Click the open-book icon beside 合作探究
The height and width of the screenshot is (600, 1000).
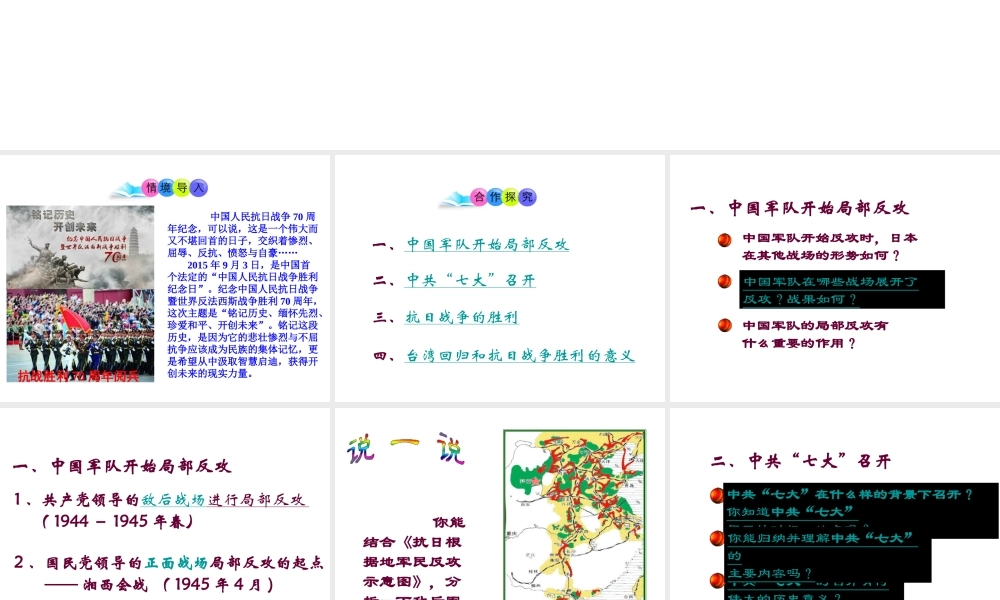click(x=455, y=199)
